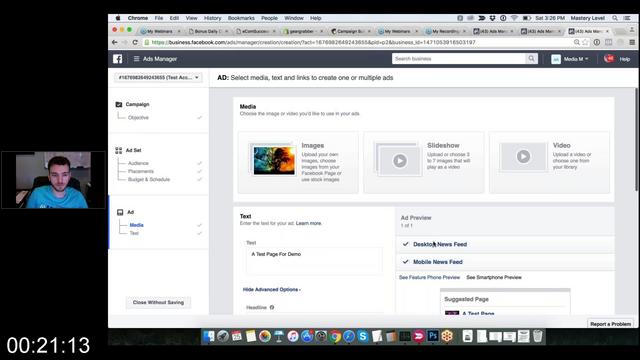Open the Media M account dropdown
This screenshot has width=640, height=360.
click(570, 59)
